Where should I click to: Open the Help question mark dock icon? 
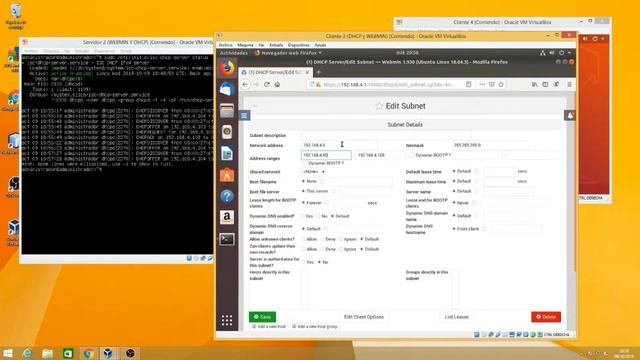[227, 196]
